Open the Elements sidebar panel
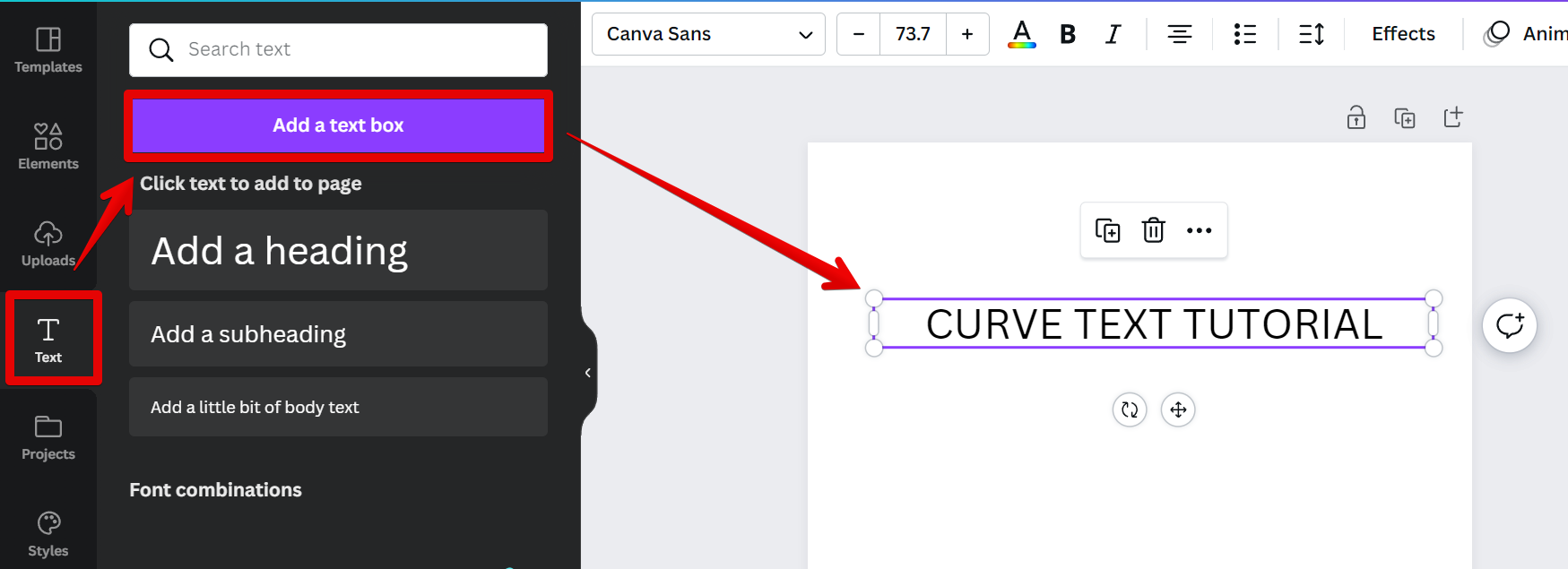This screenshot has width=1568, height=569. pos(48,147)
